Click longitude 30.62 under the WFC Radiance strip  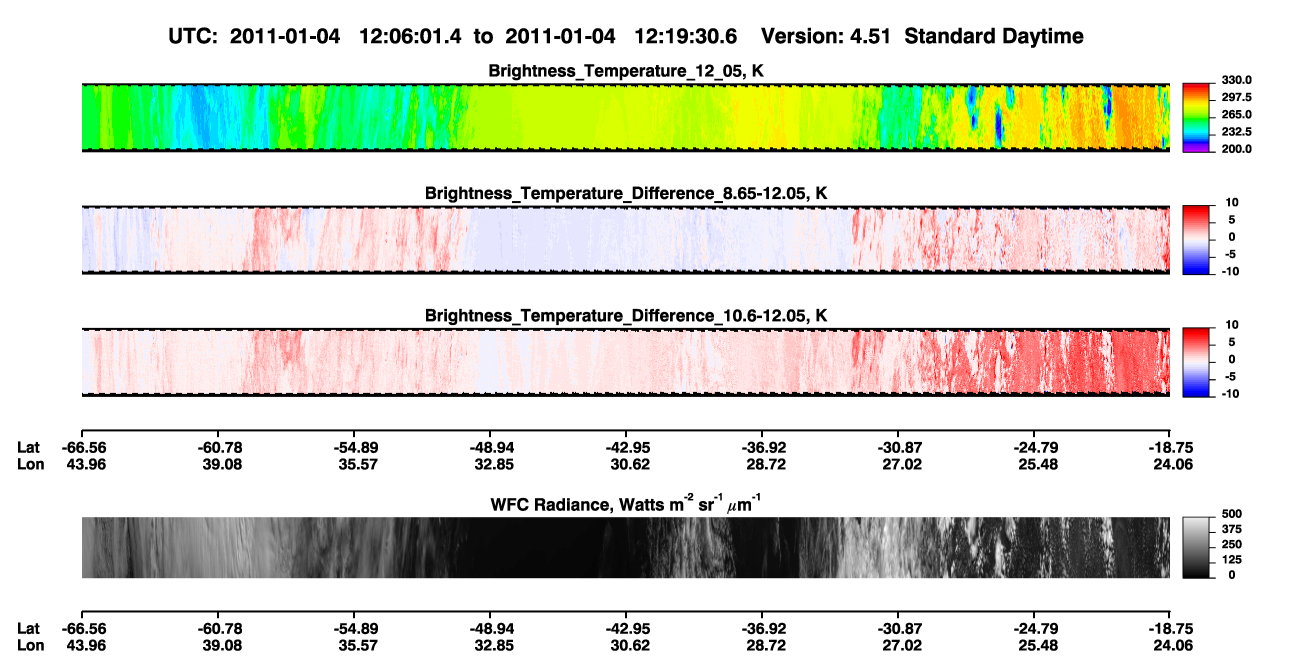tap(626, 645)
